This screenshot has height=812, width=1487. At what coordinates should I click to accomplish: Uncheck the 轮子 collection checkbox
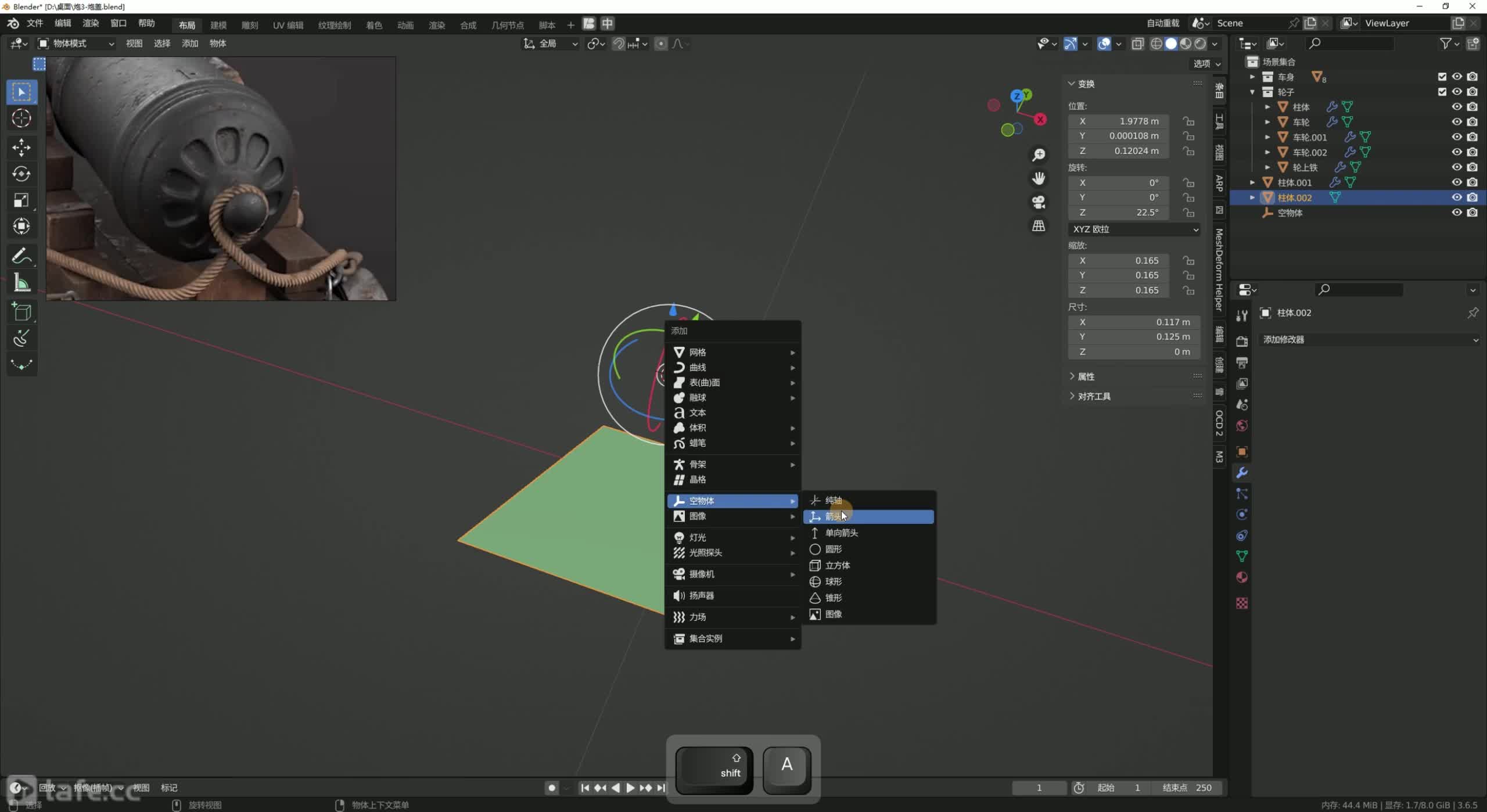(x=1442, y=92)
